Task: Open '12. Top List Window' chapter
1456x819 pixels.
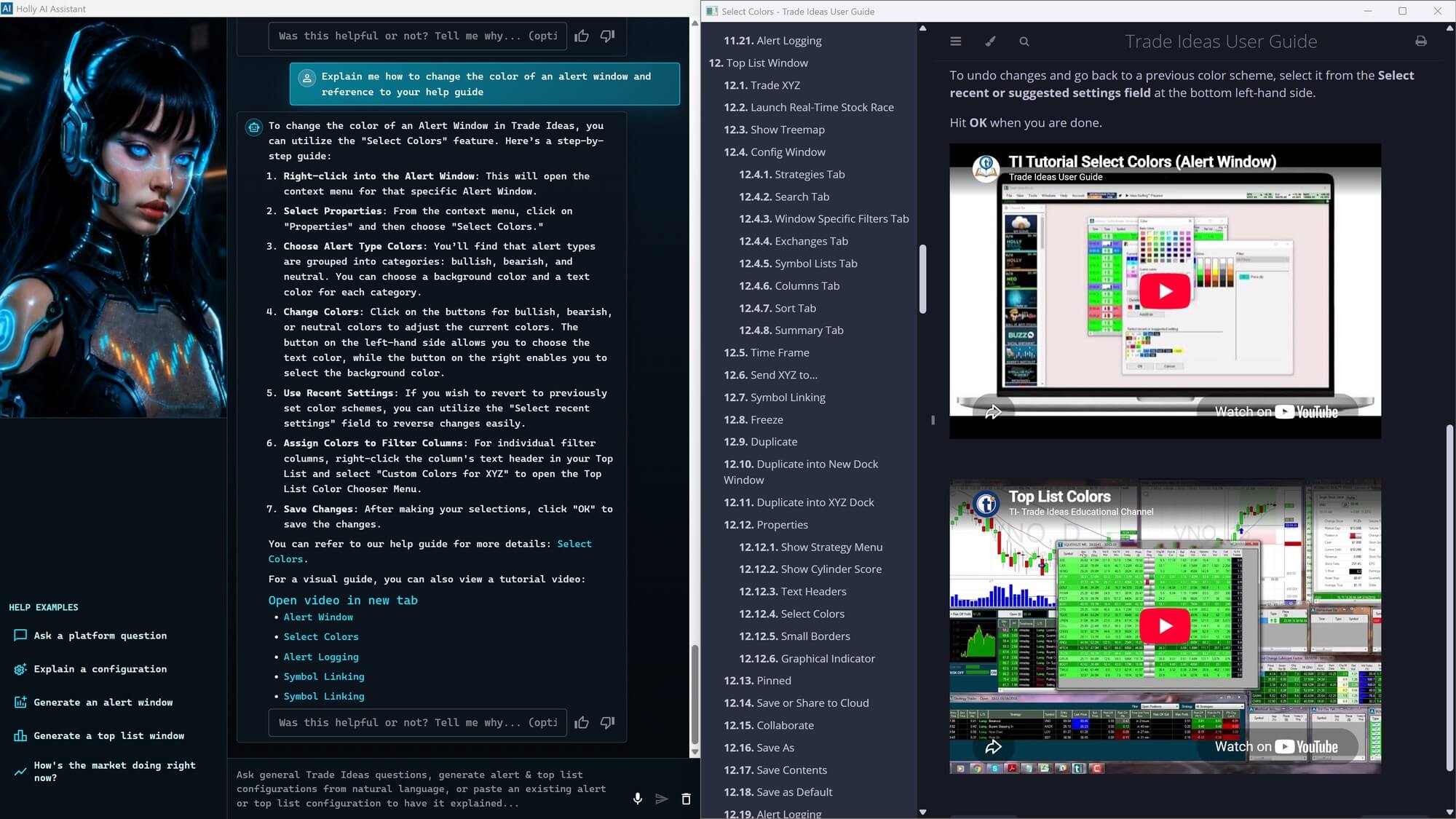Action: (758, 63)
